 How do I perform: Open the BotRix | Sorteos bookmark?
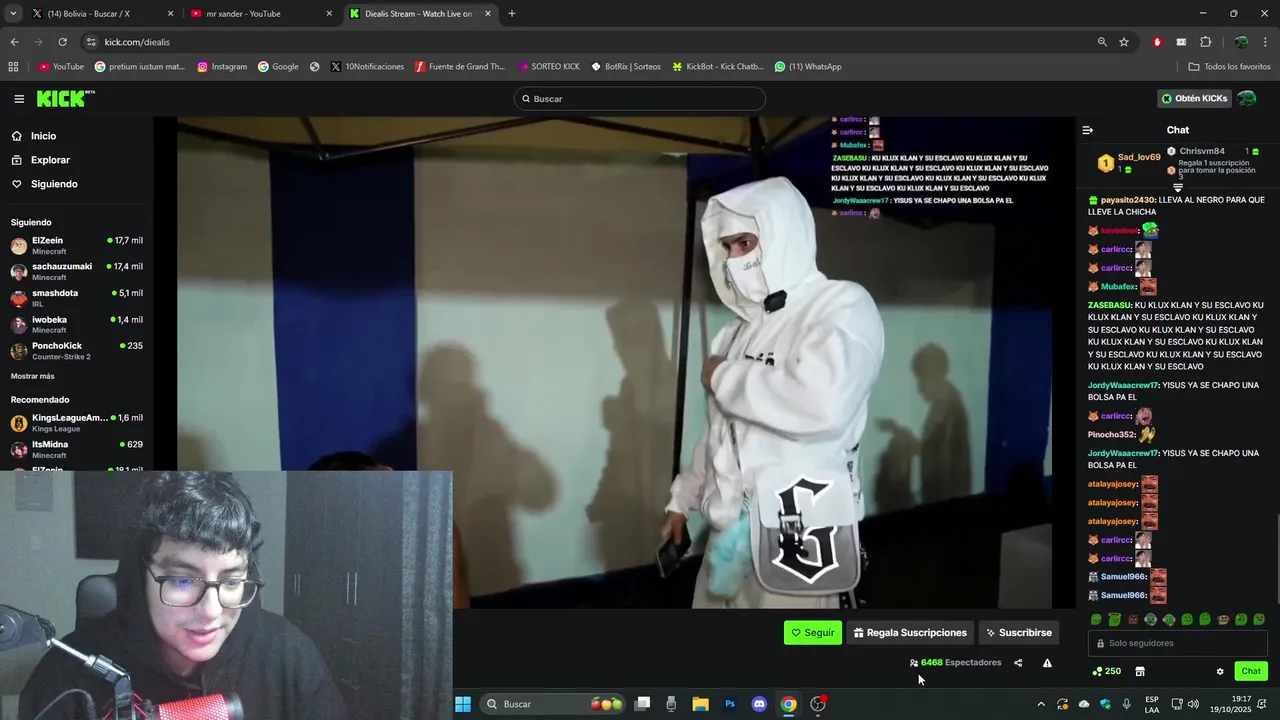tap(626, 67)
